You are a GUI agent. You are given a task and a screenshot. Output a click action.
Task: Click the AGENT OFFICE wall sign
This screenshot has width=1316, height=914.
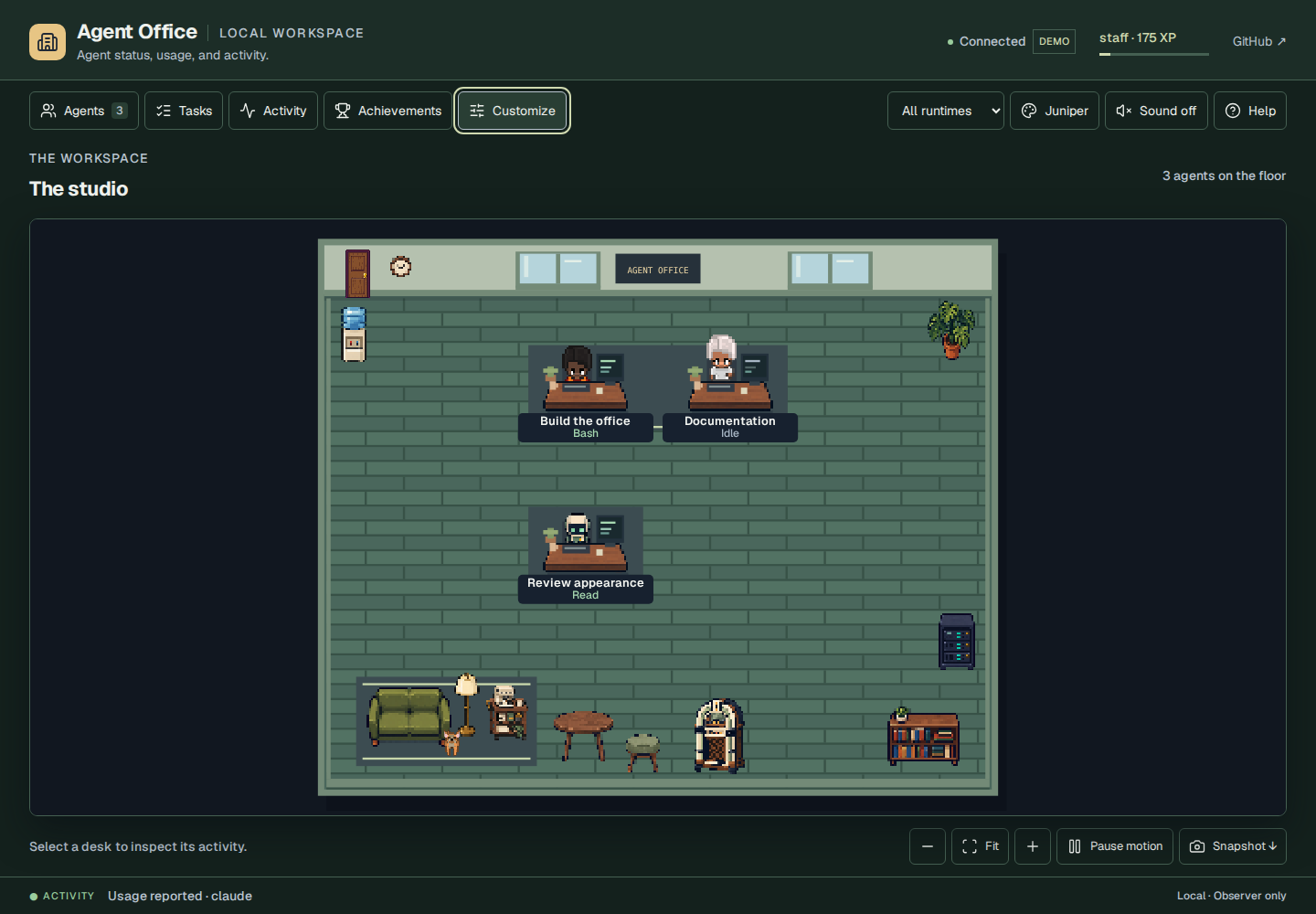click(658, 270)
